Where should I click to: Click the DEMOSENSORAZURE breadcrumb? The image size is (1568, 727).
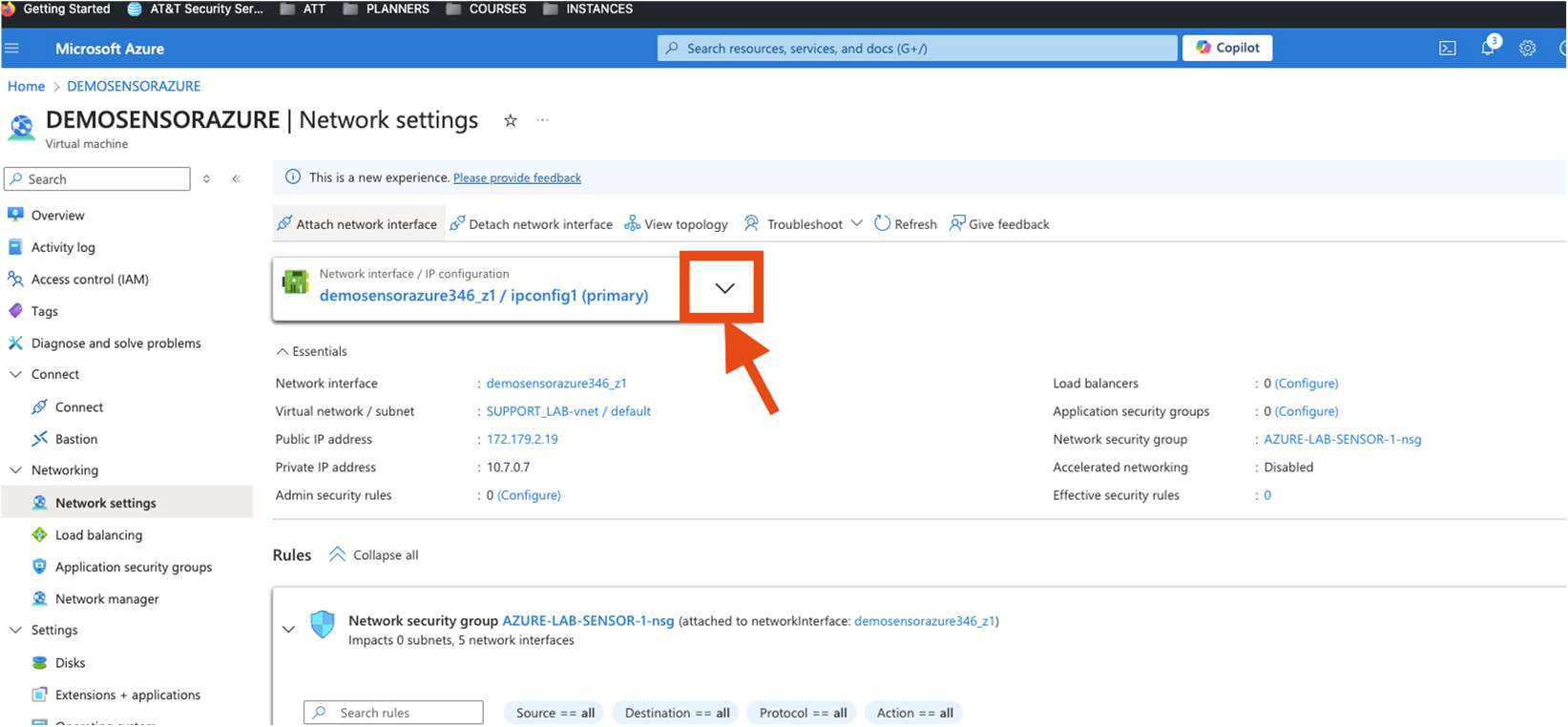134,86
